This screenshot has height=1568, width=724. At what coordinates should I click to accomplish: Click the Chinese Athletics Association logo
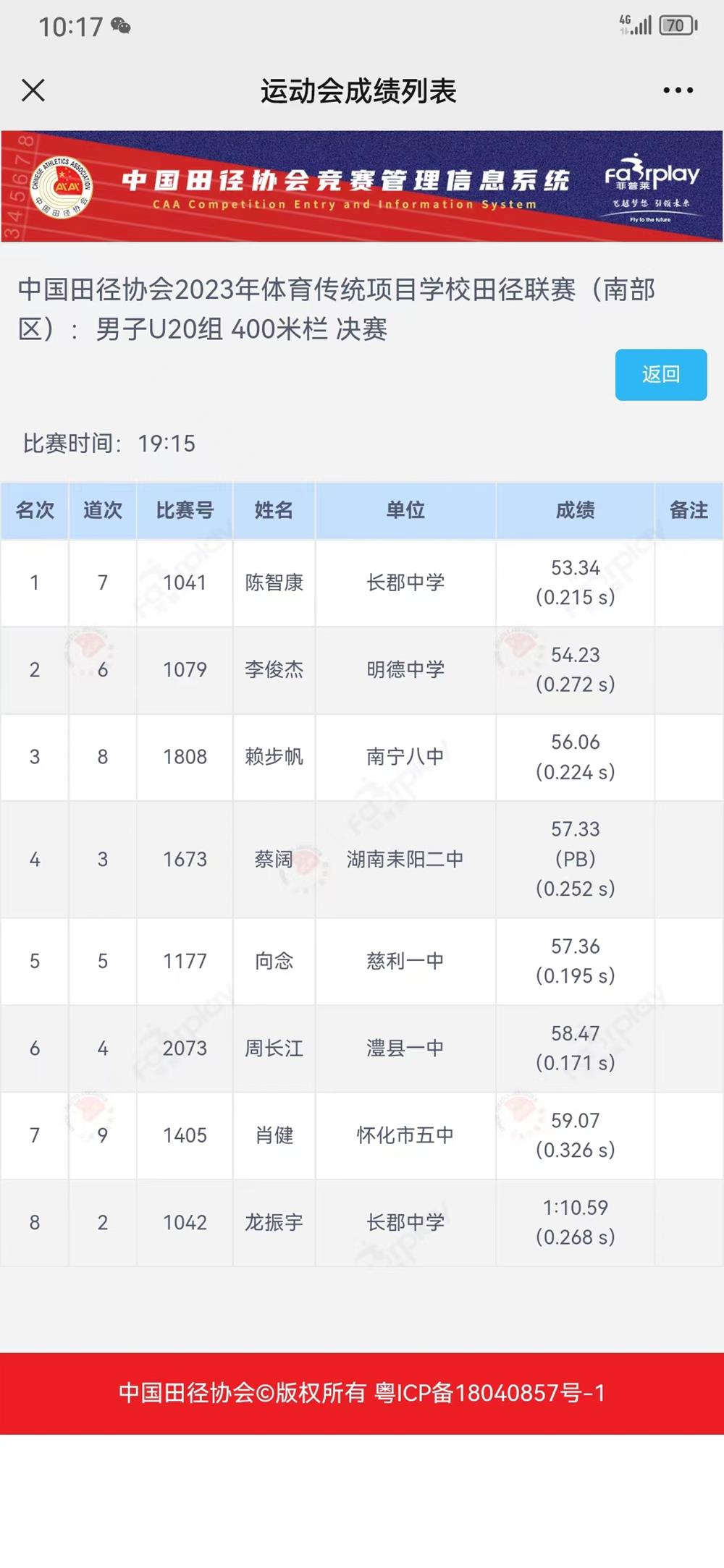(x=62, y=187)
